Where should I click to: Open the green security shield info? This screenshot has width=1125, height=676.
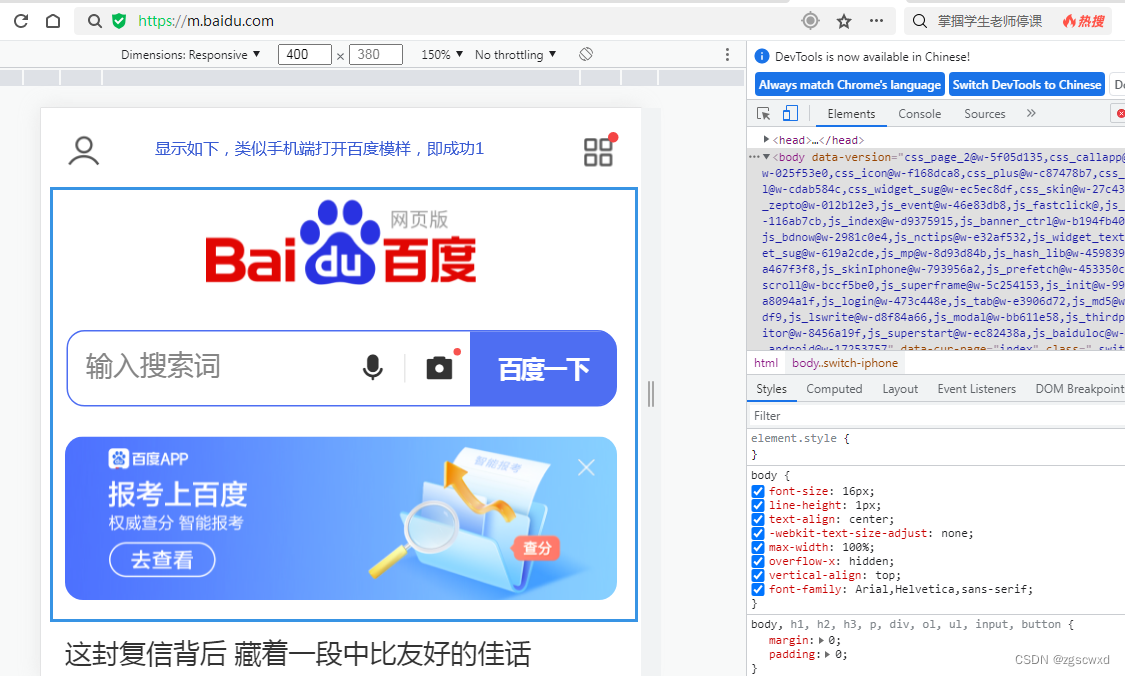[119, 22]
